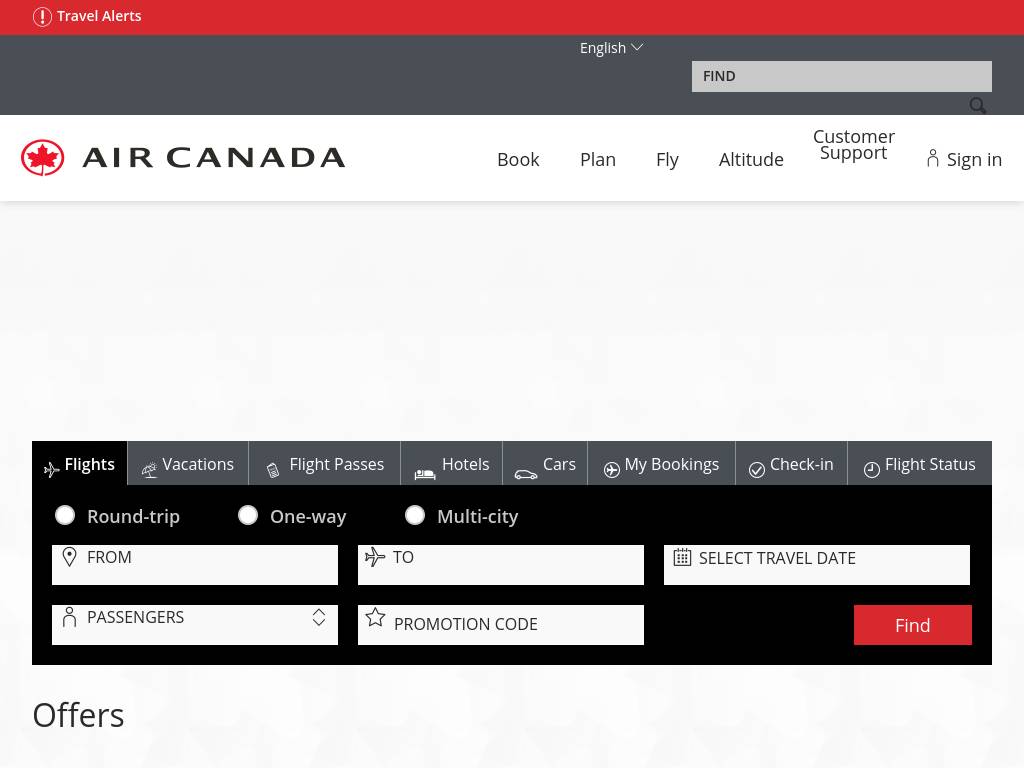The image size is (1024, 768).
Task: Switch to the Flight Status tab
Action: pos(920,464)
